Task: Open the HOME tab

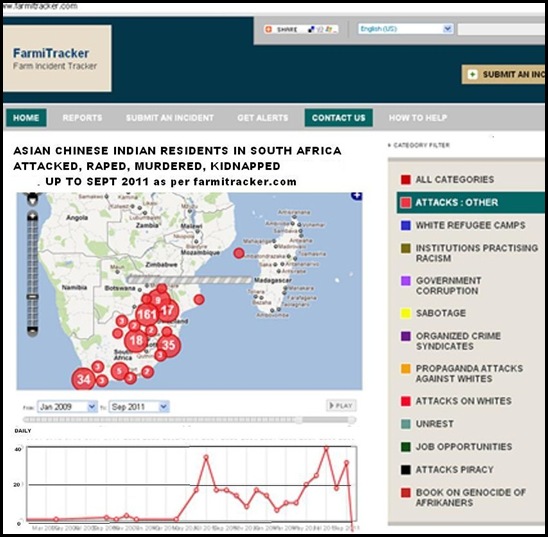Action: [26, 118]
